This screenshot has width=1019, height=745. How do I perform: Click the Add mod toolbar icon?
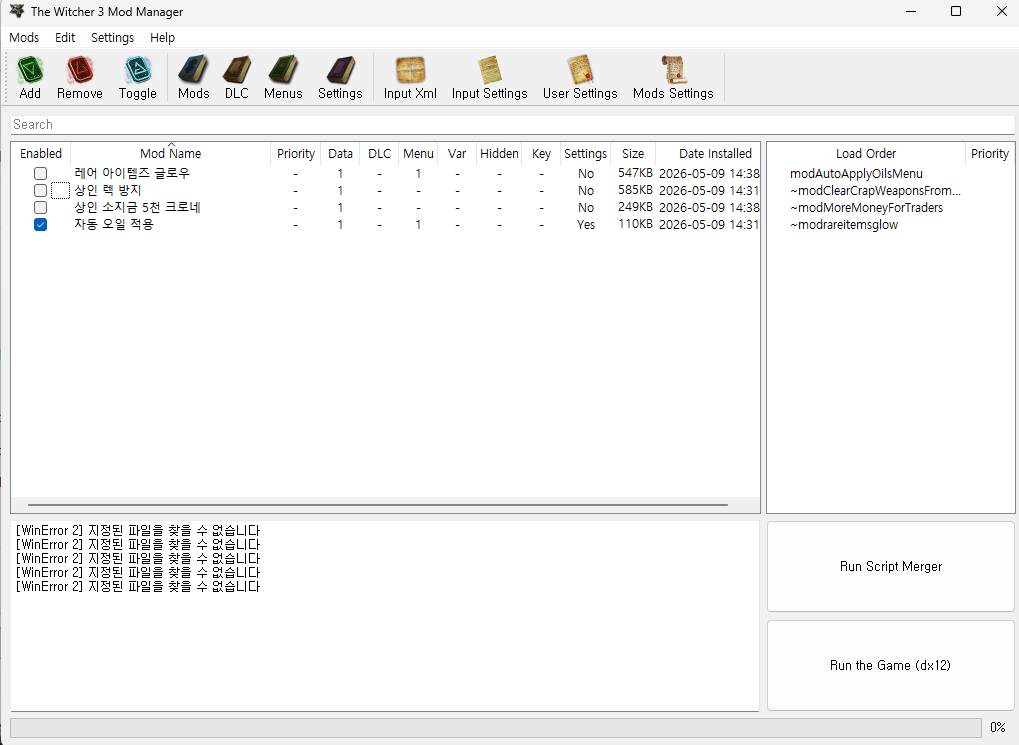tap(30, 70)
